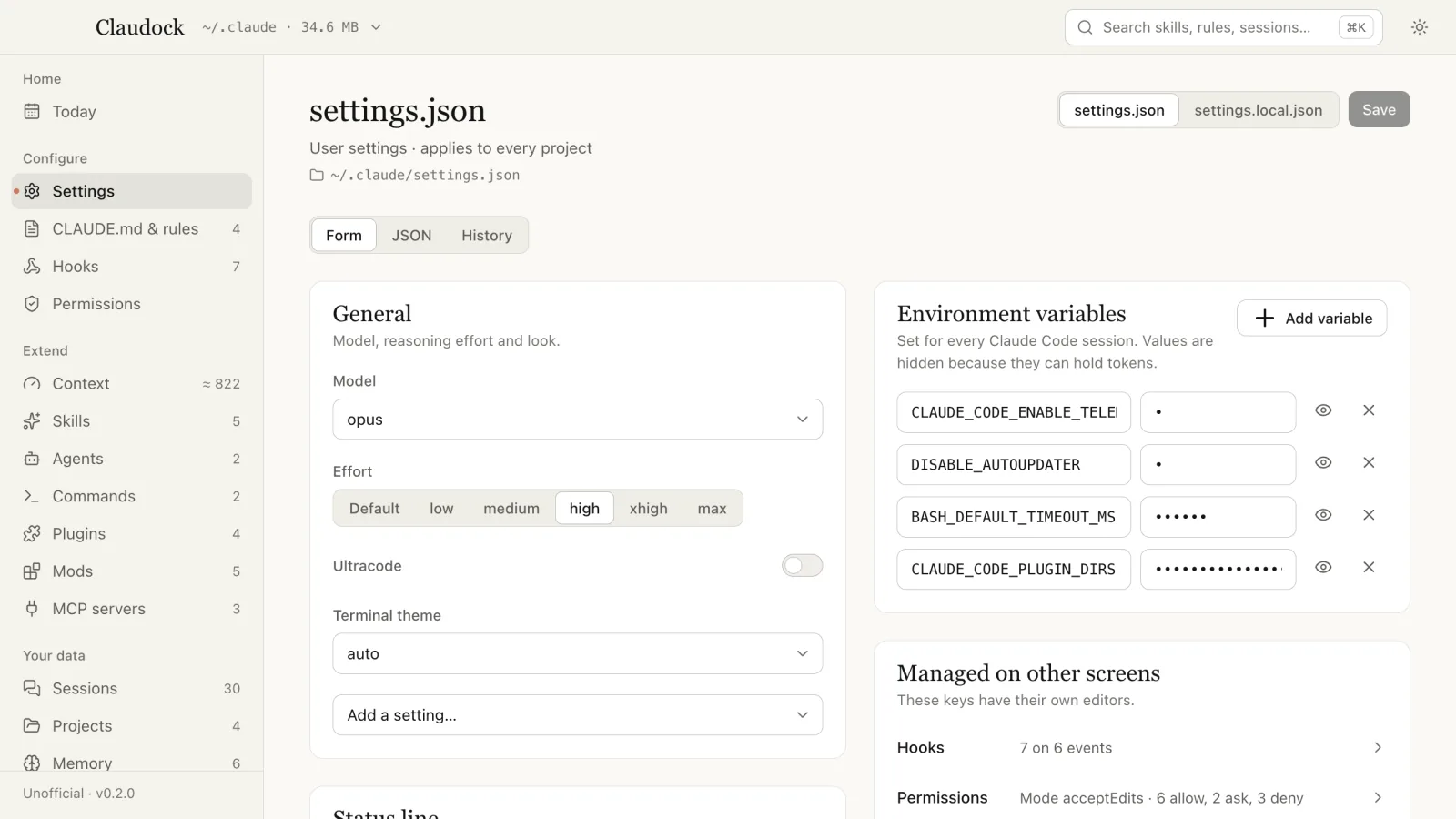Image resolution: width=1456 pixels, height=819 pixels.
Task: Click the Projects folder icon
Action: [x=32, y=725]
